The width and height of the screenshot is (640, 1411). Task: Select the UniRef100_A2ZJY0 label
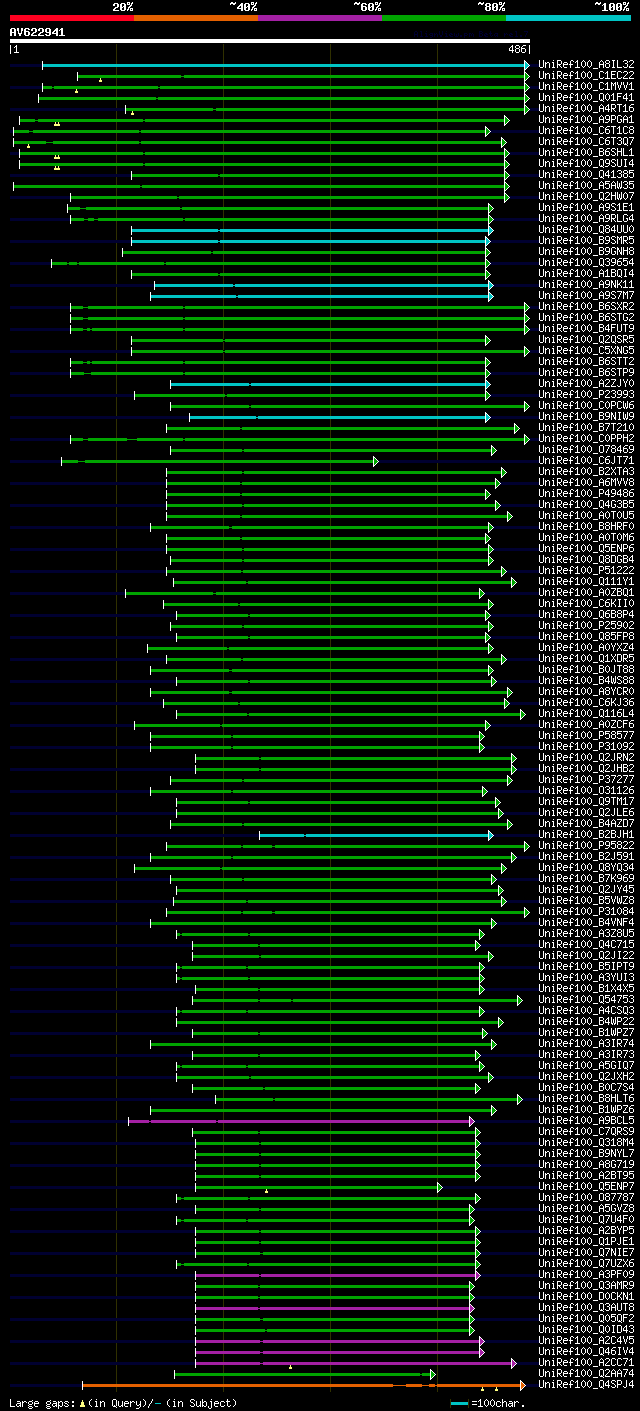(x=586, y=384)
